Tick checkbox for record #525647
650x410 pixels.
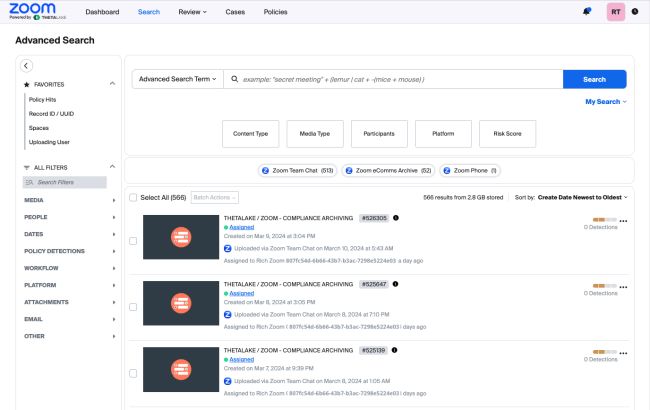133,306
